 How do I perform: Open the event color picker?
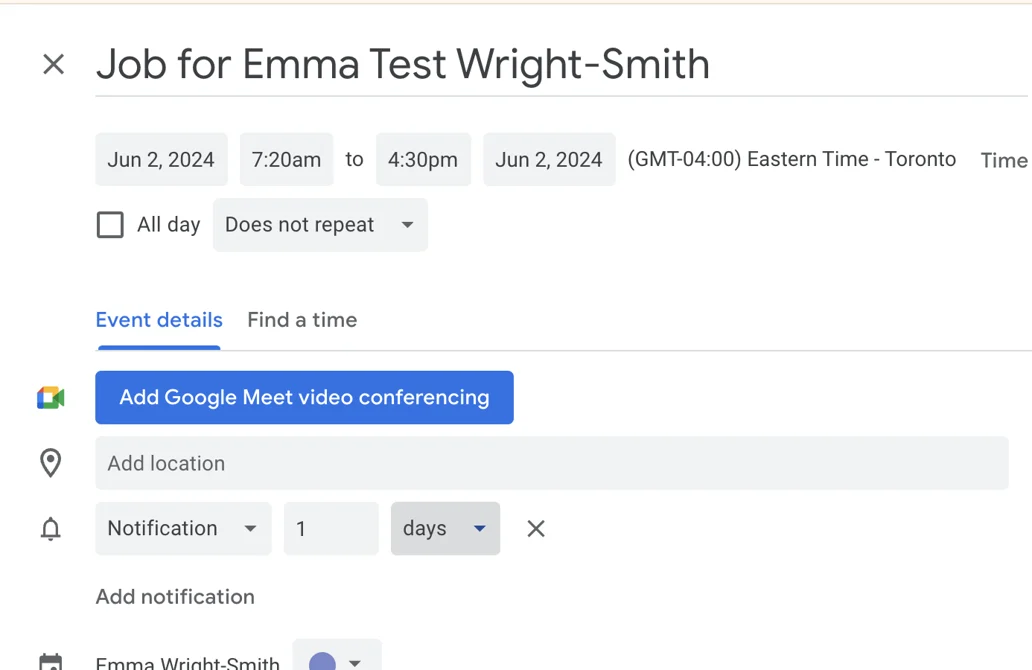336,660
